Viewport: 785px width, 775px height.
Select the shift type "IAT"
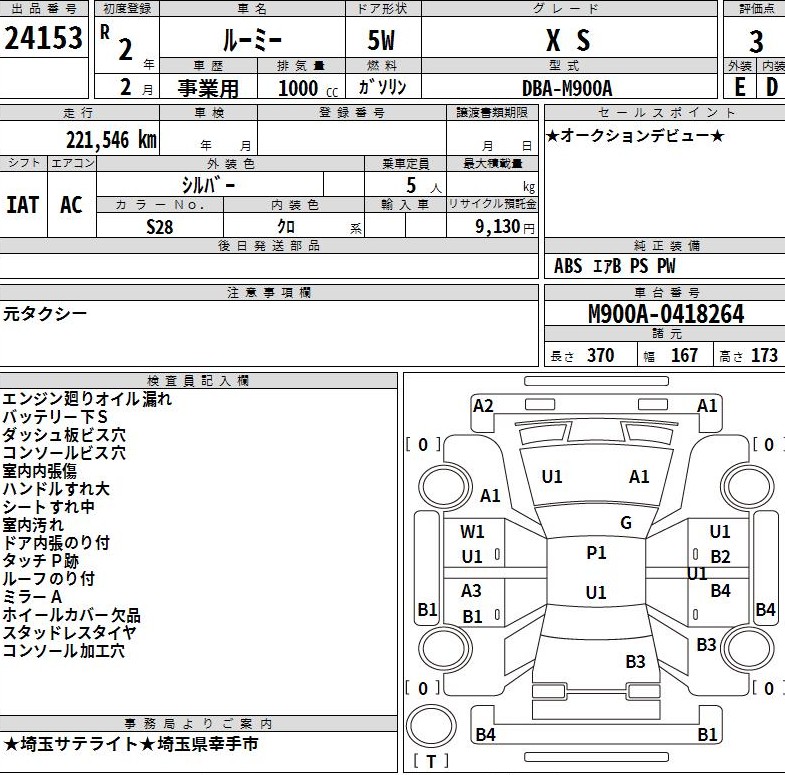(x=23, y=205)
